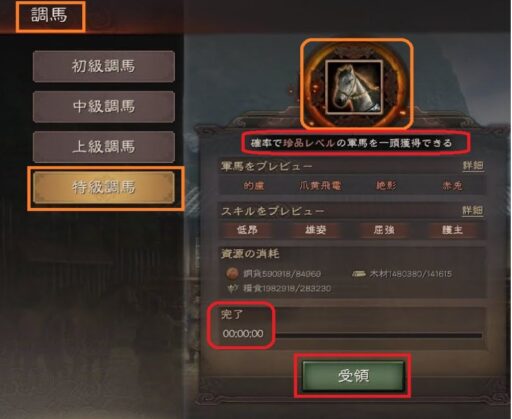Screen dimensions: 512x419
Task: Select the 中級調馬 tab
Action: 104,107
